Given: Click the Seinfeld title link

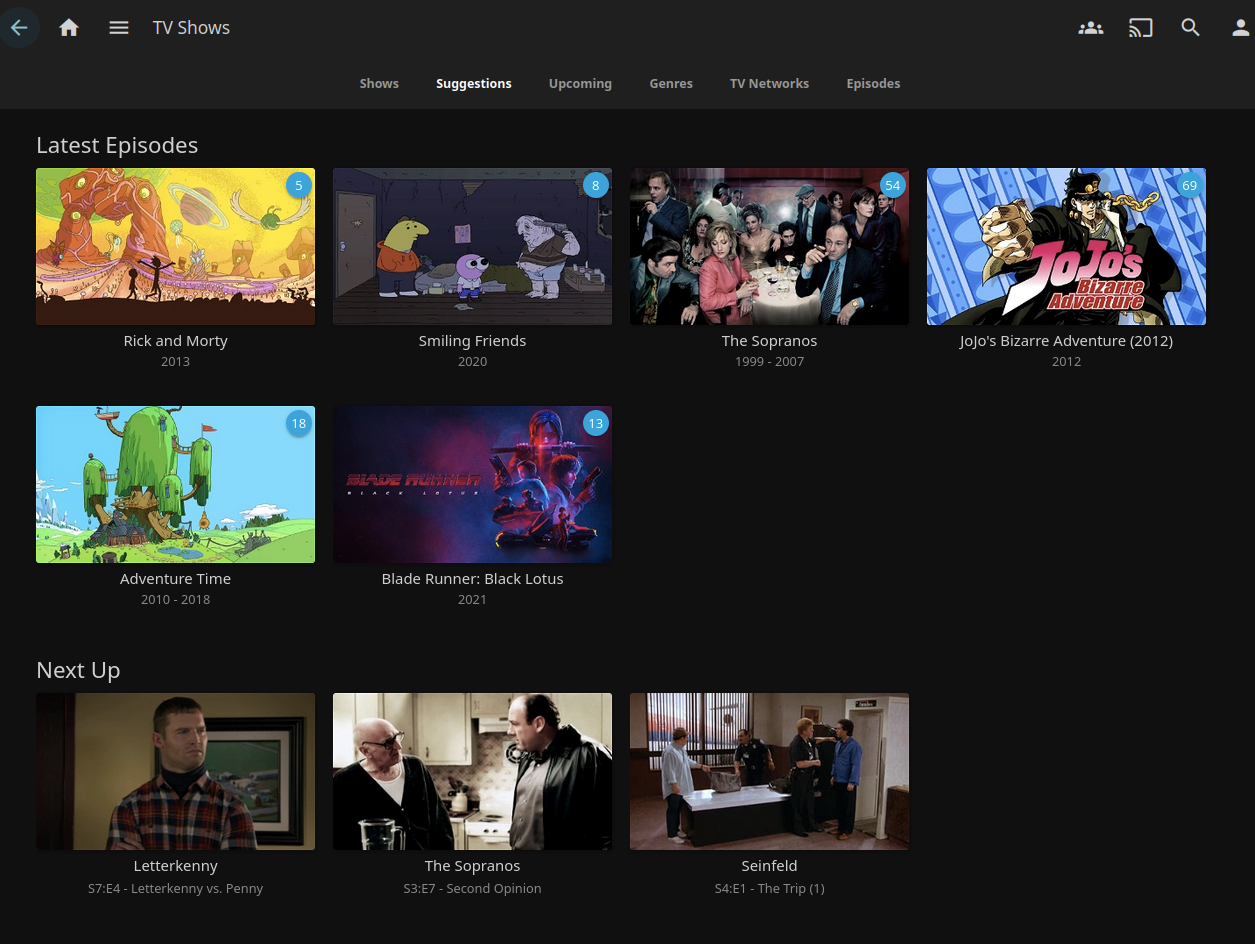Looking at the screenshot, I should (769, 866).
